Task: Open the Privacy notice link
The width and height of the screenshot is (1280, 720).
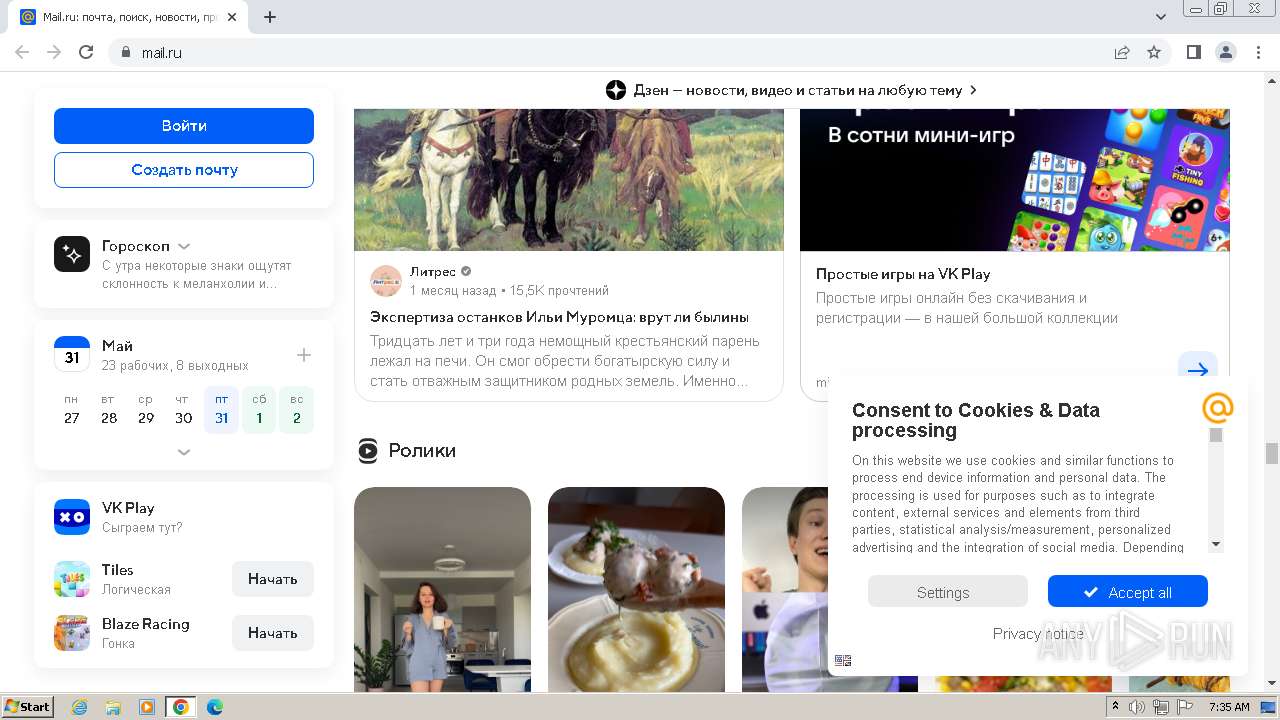Action: point(1038,633)
